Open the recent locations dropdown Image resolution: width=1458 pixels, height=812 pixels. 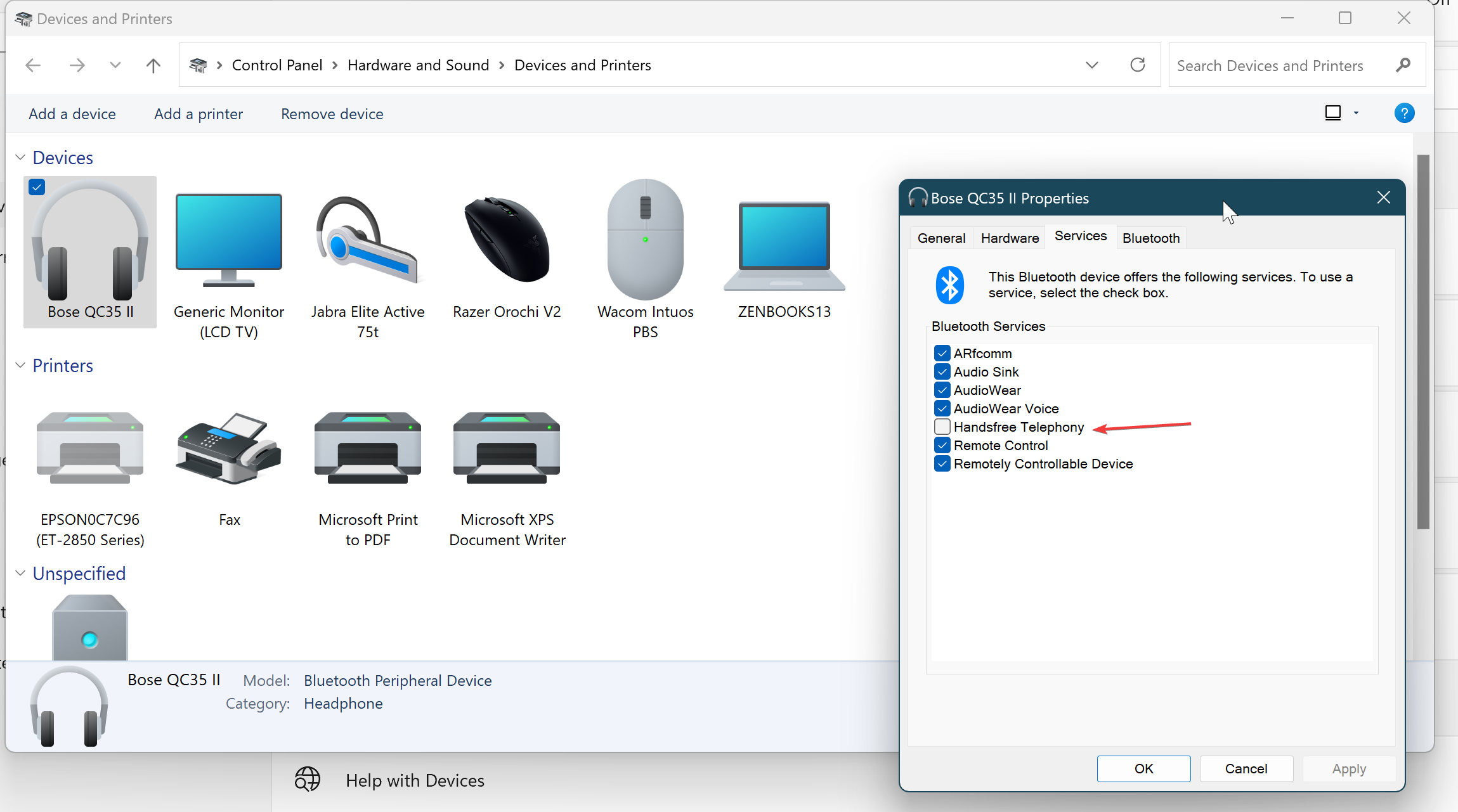click(115, 65)
